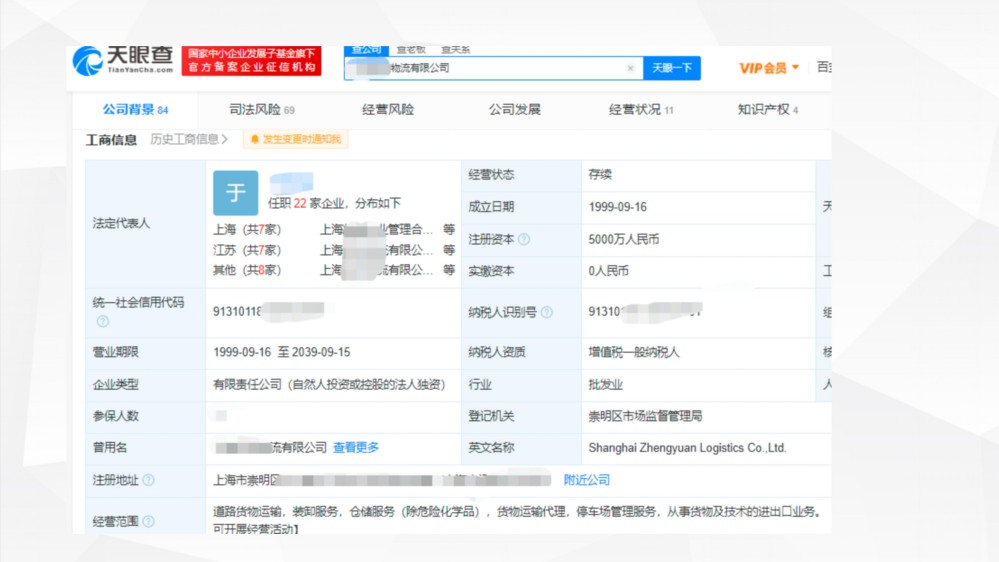Click establishment date 1999-09-16 value

point(617,207)
